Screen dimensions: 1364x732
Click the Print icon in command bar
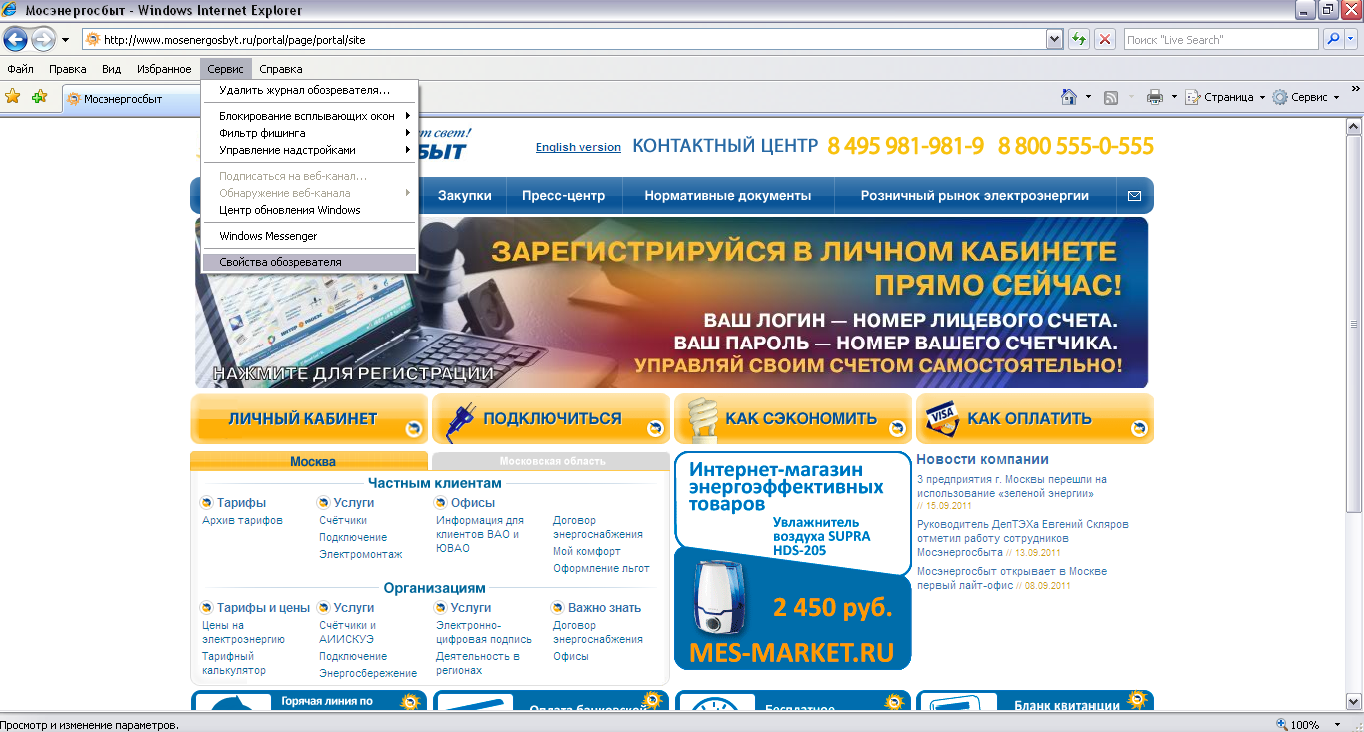tap(1155, 97)
